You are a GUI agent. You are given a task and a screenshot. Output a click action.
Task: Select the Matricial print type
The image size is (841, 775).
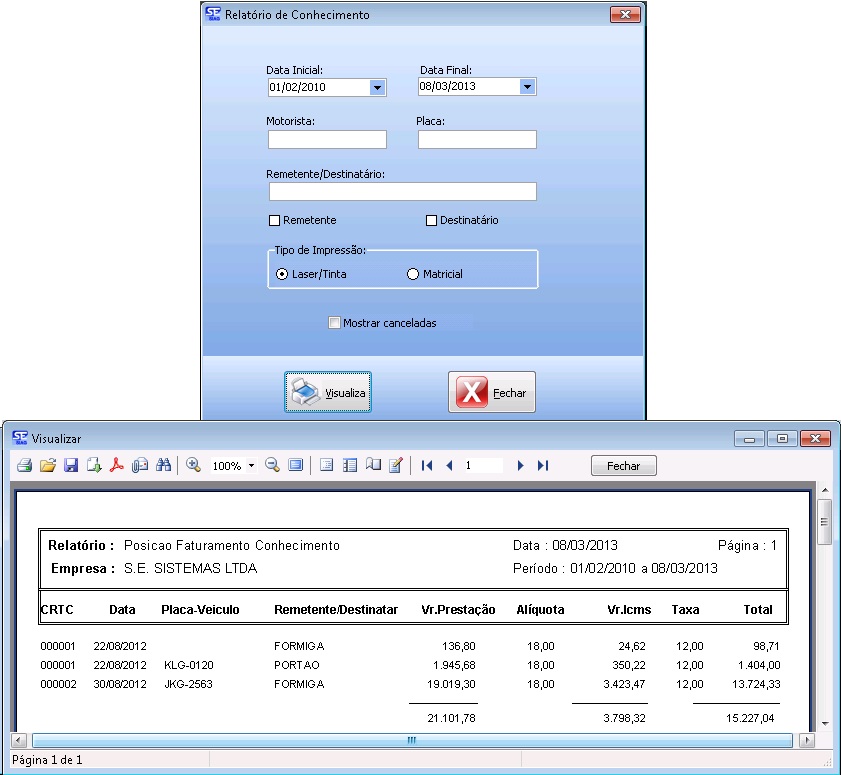tap(413, 274)
